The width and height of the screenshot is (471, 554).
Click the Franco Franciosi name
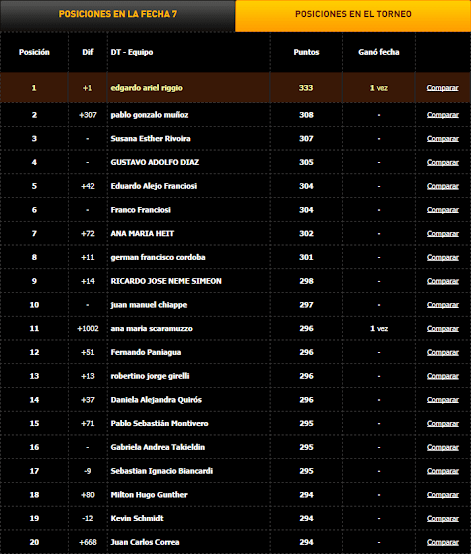click(x=141, y=210)
